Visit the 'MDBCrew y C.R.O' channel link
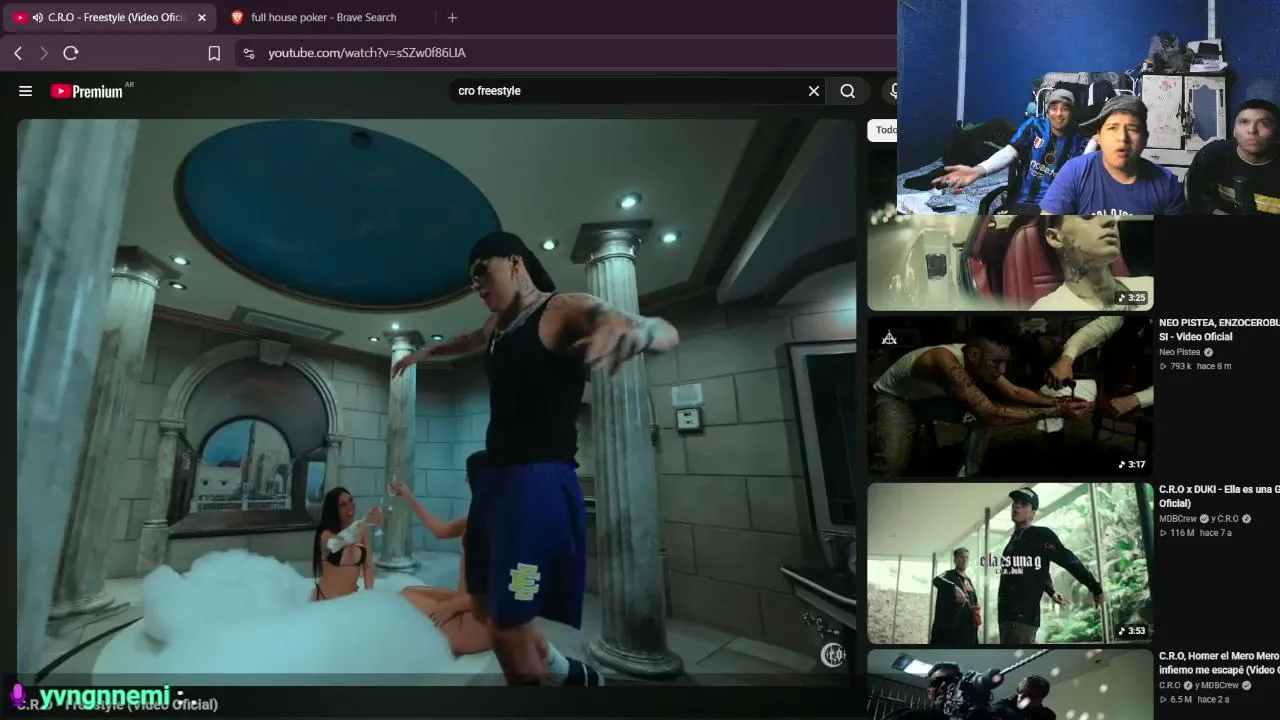Image resolution: width=1280 pixels, height=720 pixels. coord(1205,519)
